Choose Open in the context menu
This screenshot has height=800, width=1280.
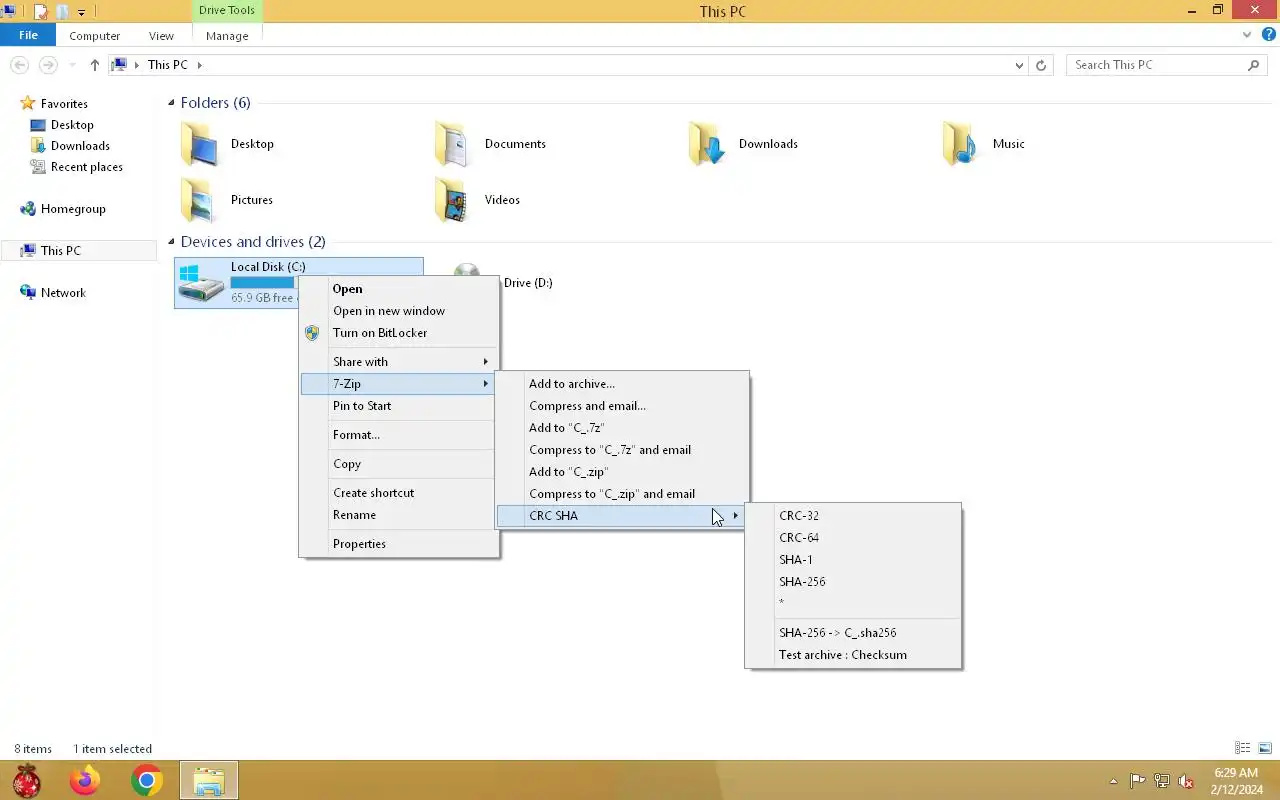399,289
